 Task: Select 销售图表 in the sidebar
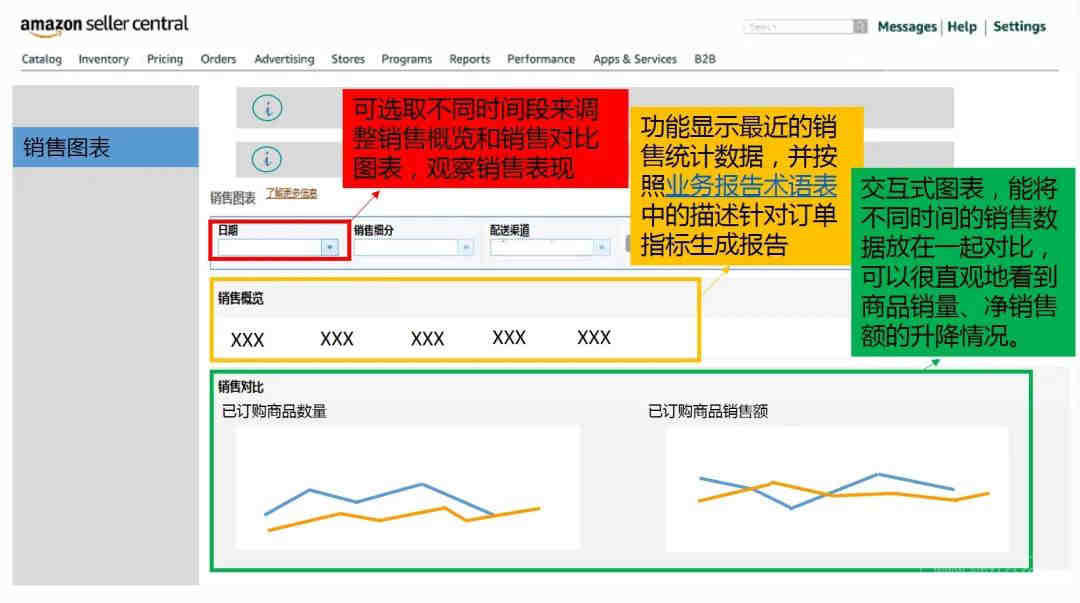point(105,147)
